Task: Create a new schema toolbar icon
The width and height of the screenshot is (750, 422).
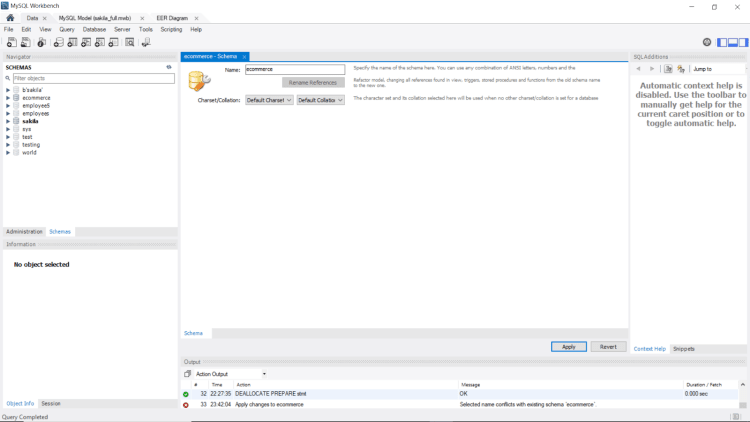Action: coord(58,43)
